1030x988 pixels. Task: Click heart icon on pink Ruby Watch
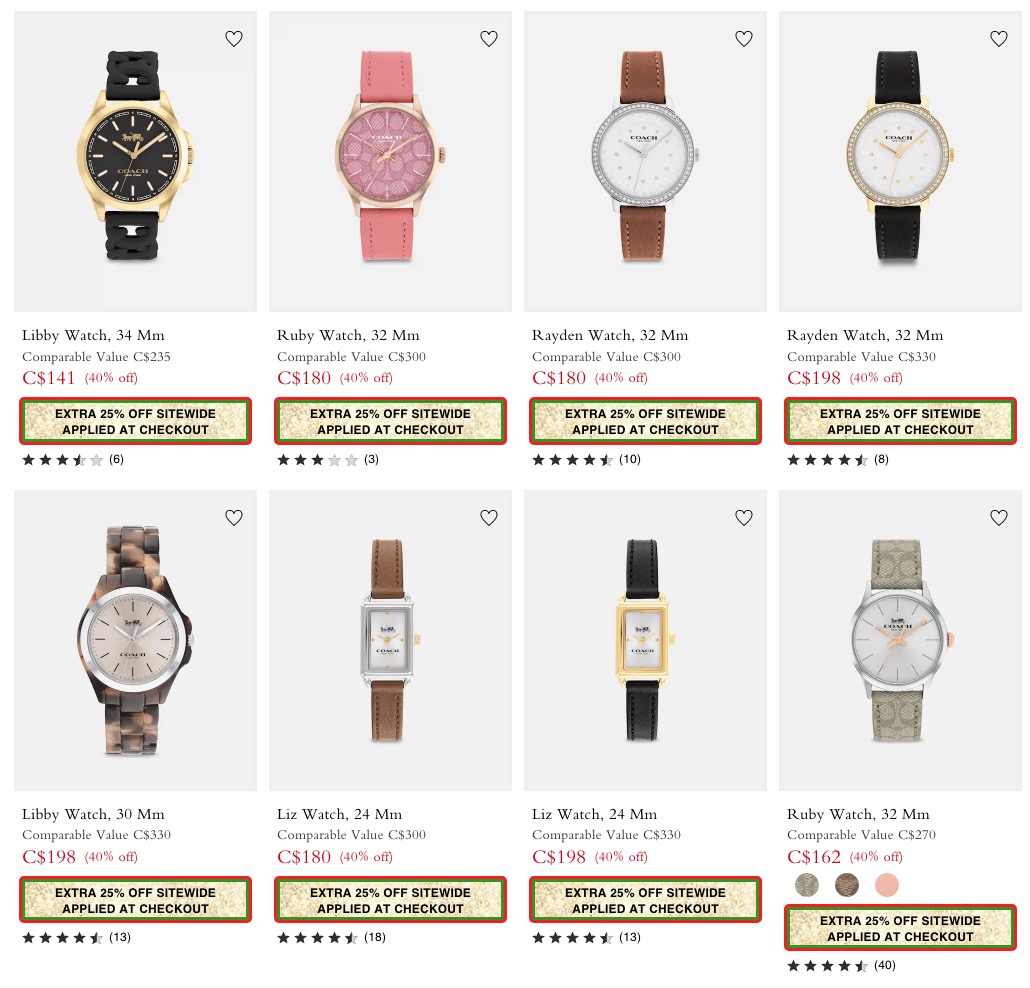(489, 39)
